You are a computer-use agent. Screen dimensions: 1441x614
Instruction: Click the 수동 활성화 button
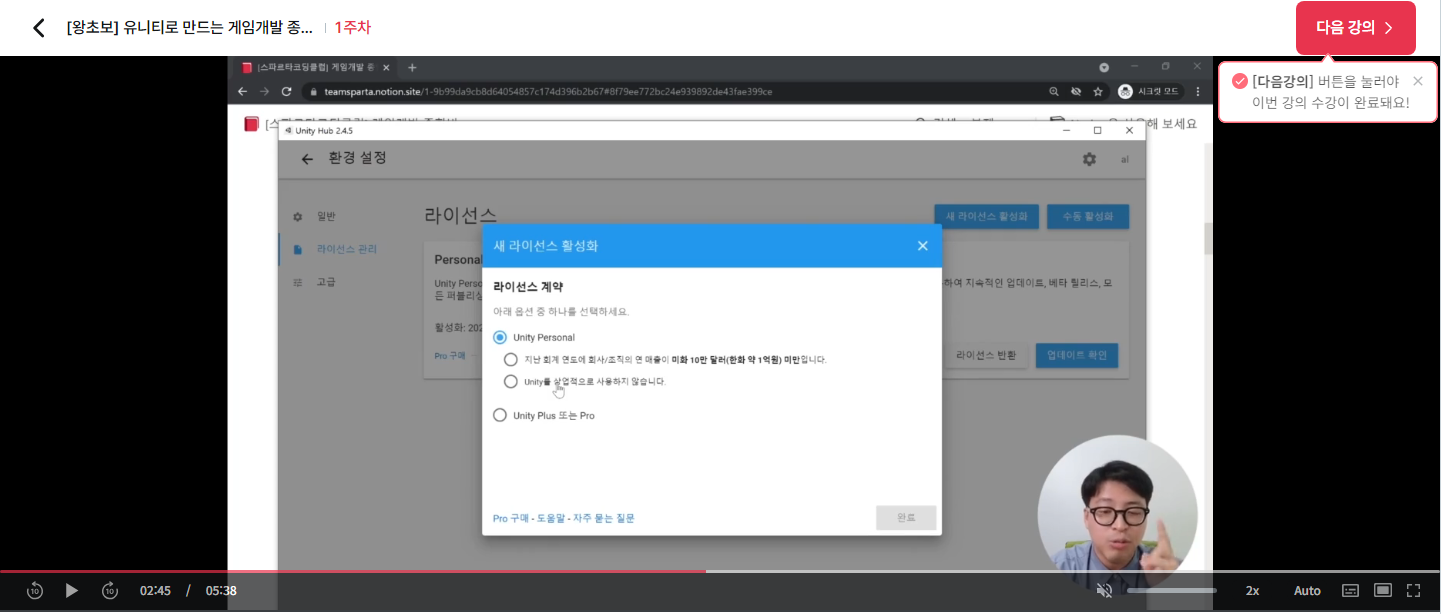pos(1087,216)
